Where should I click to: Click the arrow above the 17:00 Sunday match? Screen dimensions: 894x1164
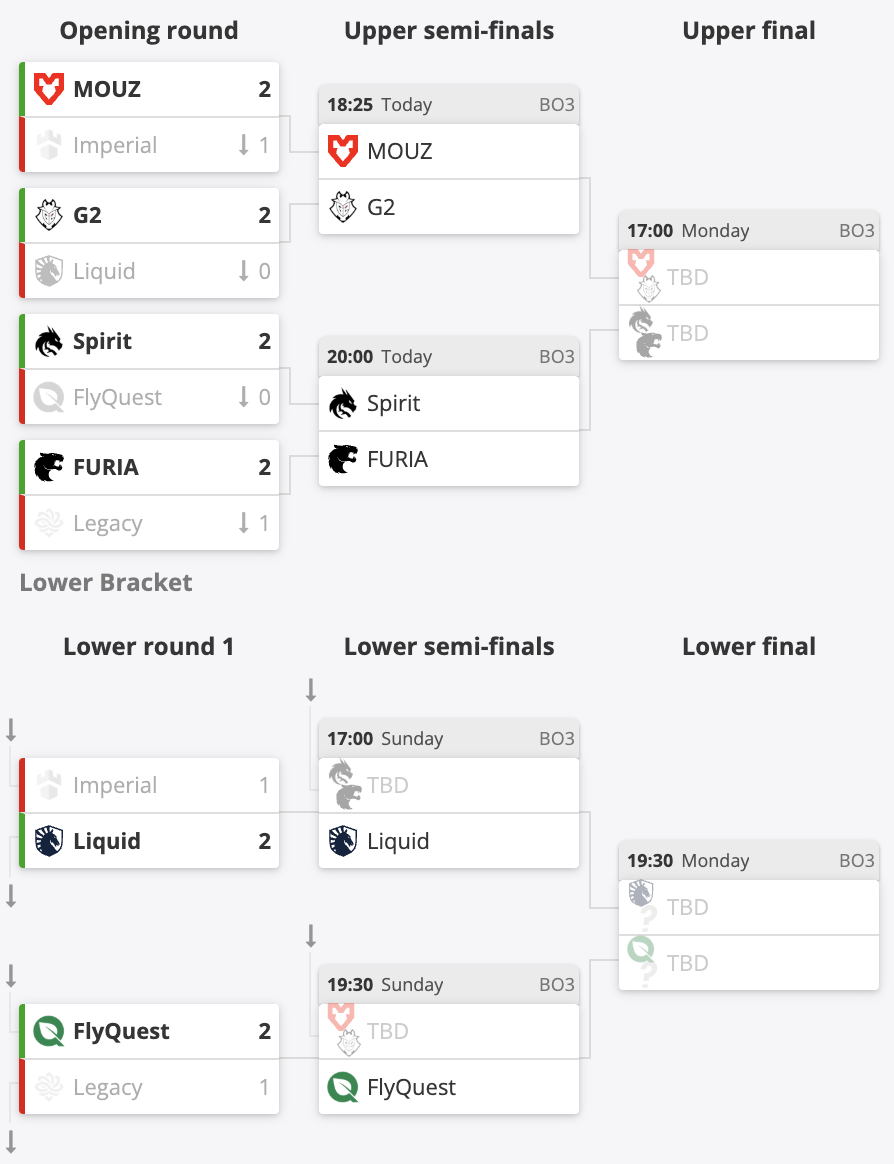pyautogui.click(x=311, y=690)
